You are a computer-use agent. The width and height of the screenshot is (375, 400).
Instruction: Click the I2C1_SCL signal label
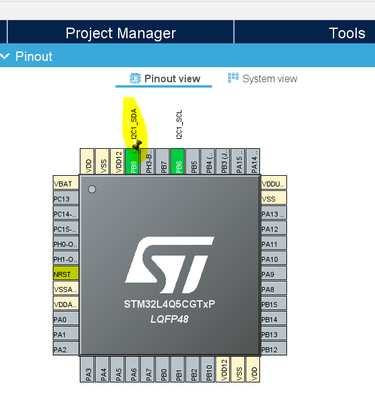click(x=179, y=124)
